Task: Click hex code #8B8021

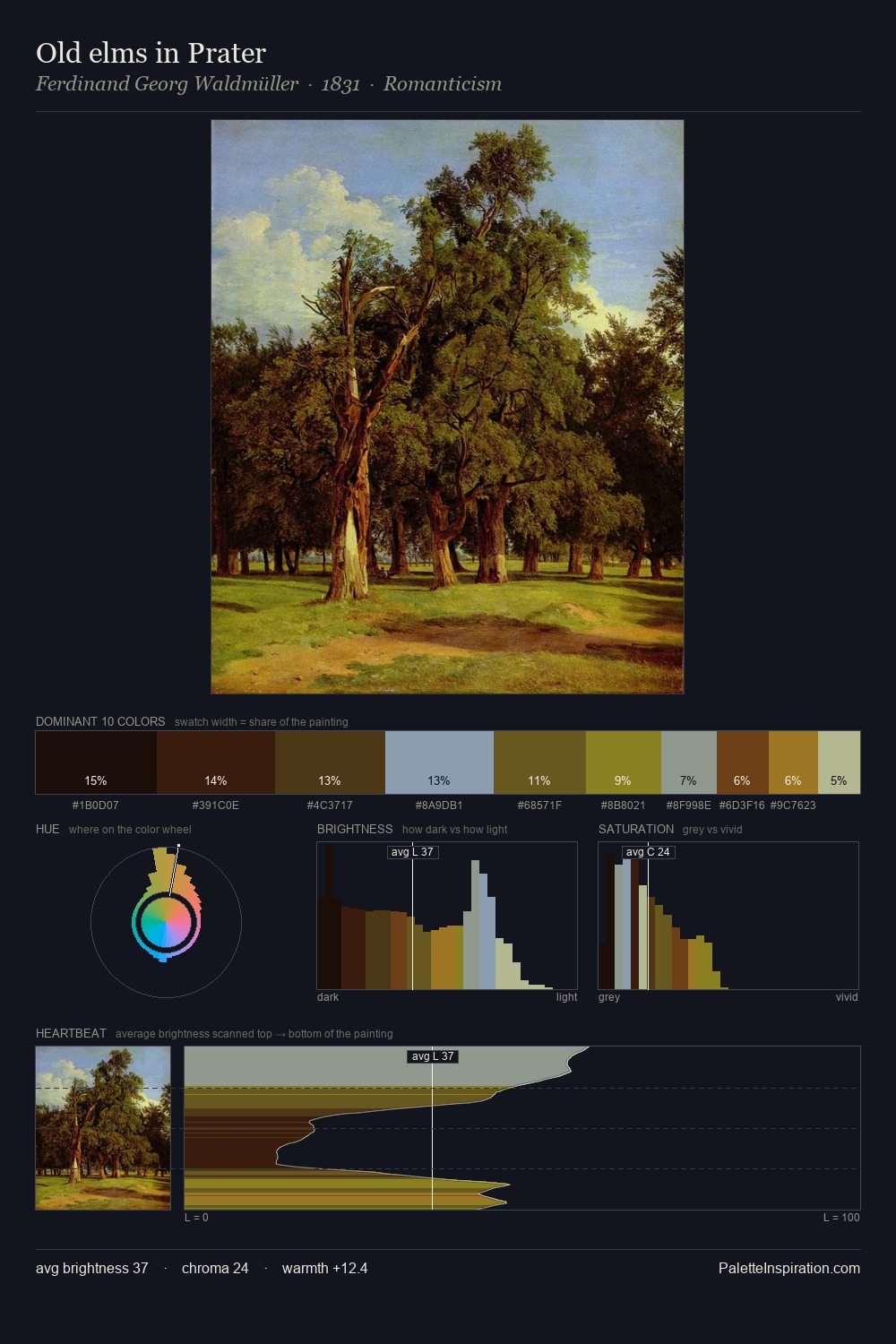Action: pyautogui.click(x=623, y=806)
